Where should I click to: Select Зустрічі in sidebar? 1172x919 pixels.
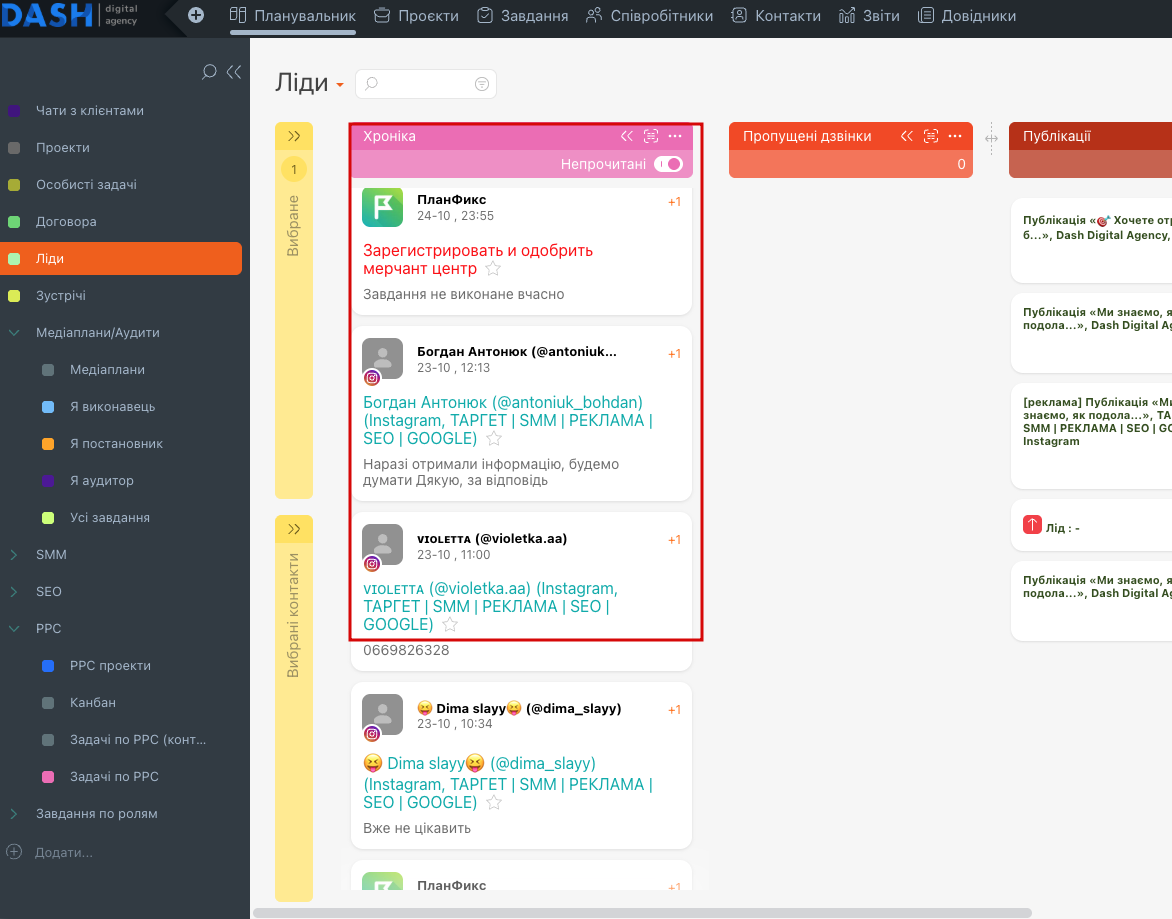pyautogui.click(x=61, y=296)
